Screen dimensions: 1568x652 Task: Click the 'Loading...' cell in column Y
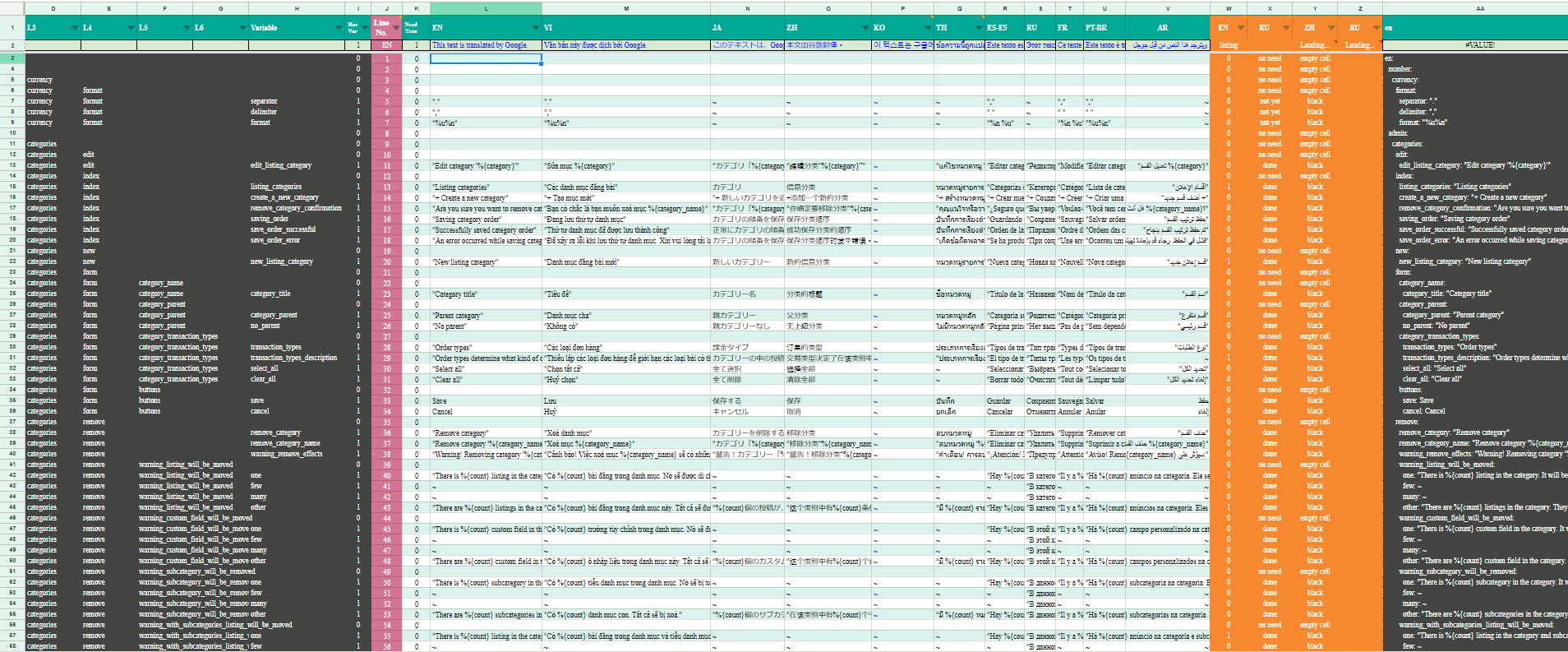coord(1315,45)
